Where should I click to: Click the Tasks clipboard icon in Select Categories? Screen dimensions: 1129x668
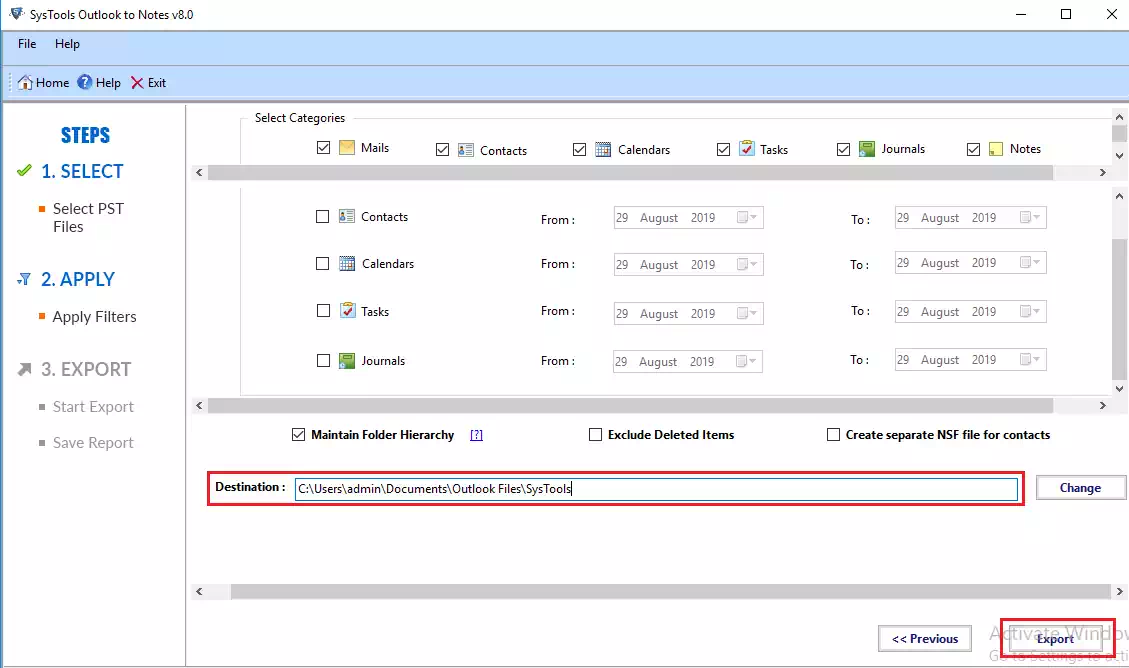pyautogui.click(x=747, y=148)
